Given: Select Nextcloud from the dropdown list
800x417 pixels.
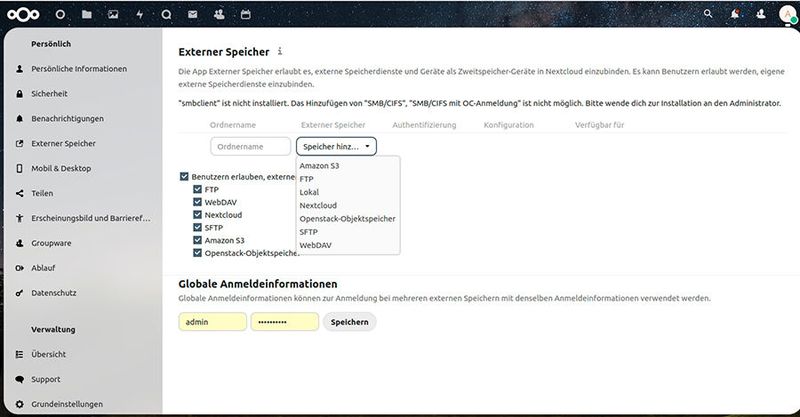Looking at the screenshot, I should 318,205.
